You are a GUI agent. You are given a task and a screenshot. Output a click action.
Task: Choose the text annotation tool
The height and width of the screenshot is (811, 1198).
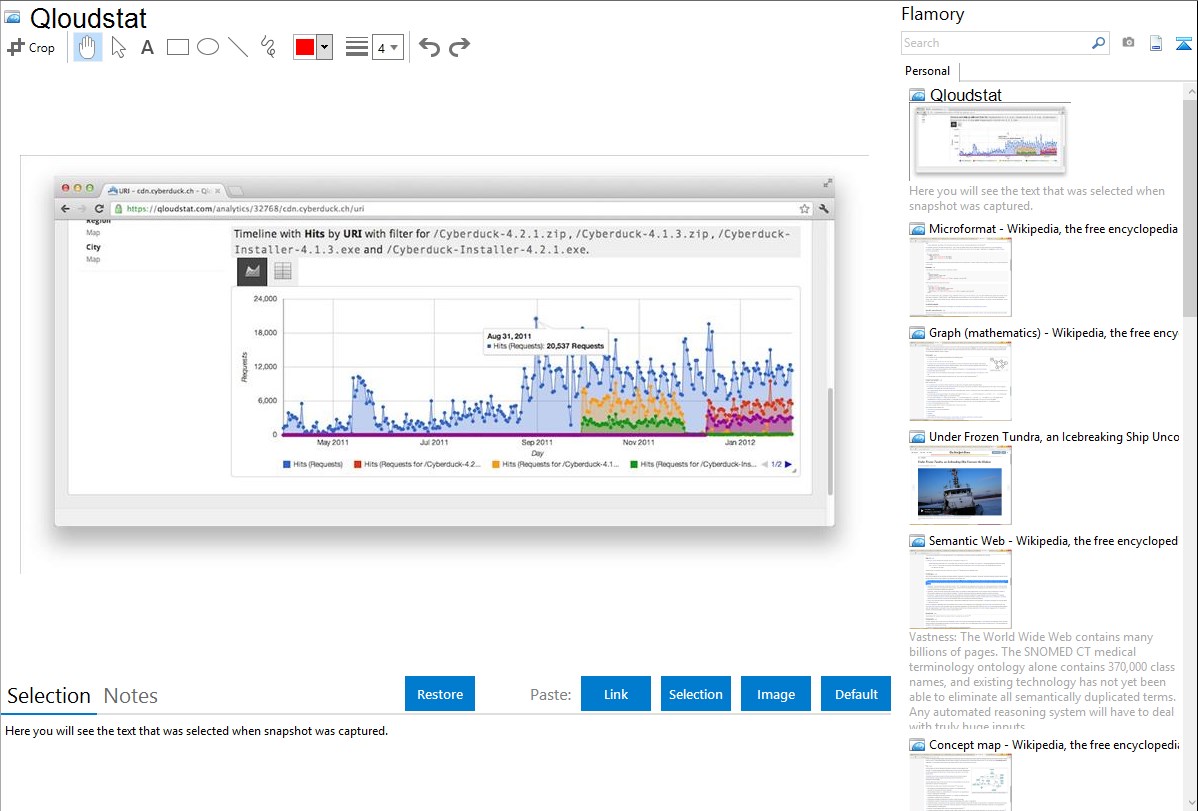coord(147,47)
